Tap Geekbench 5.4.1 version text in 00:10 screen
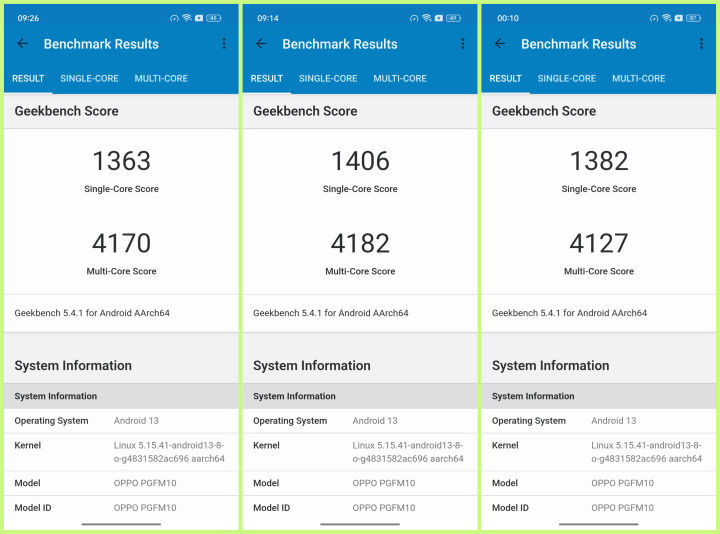Screen dimensions: 720x534 point(569,313)
